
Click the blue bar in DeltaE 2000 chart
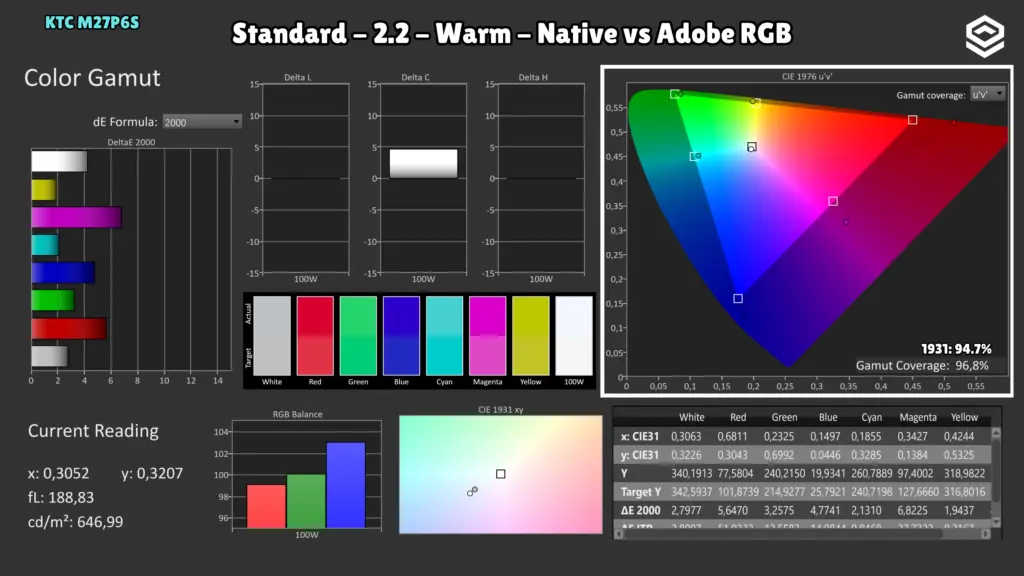tap(63, 273)
